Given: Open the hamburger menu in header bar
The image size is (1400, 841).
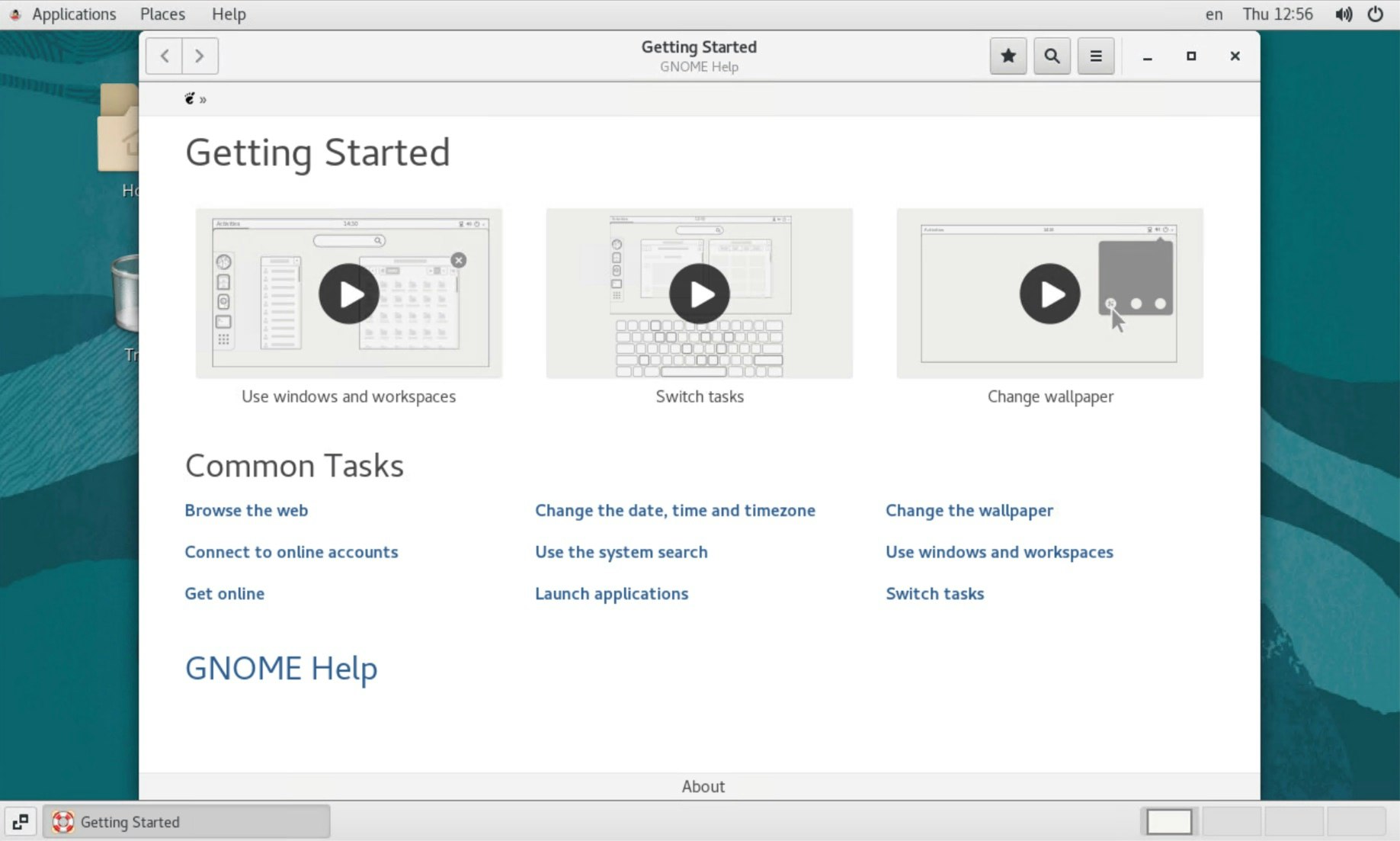Looking at the screenshot, I should click(1096, 56).
